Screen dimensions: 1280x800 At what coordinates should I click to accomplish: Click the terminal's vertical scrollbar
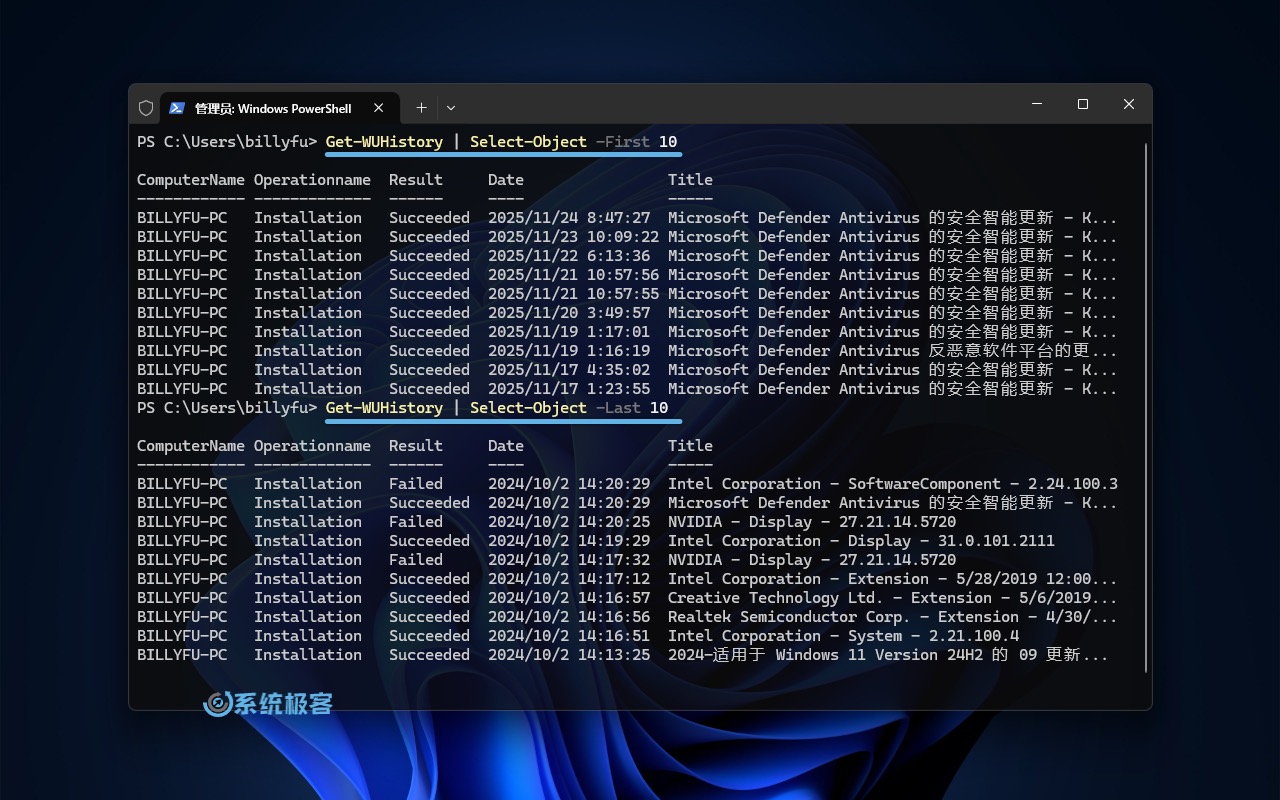tap(1145, 400)
